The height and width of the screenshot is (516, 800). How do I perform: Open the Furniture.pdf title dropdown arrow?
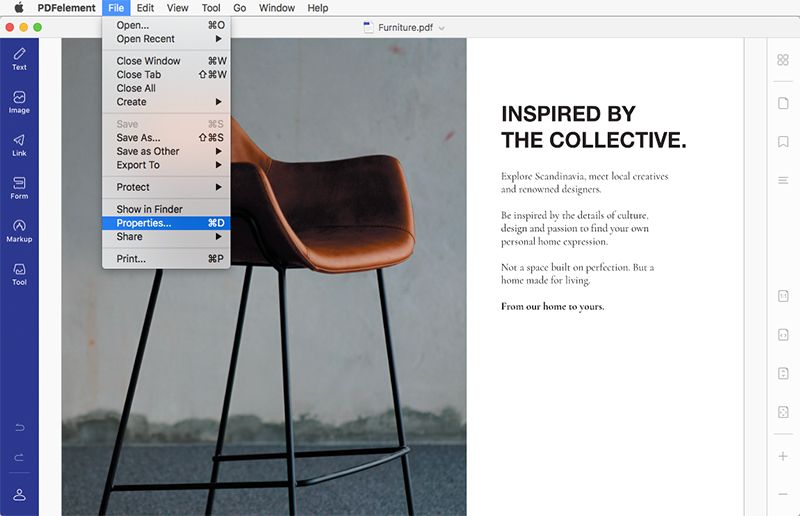[x=442, y=27]
